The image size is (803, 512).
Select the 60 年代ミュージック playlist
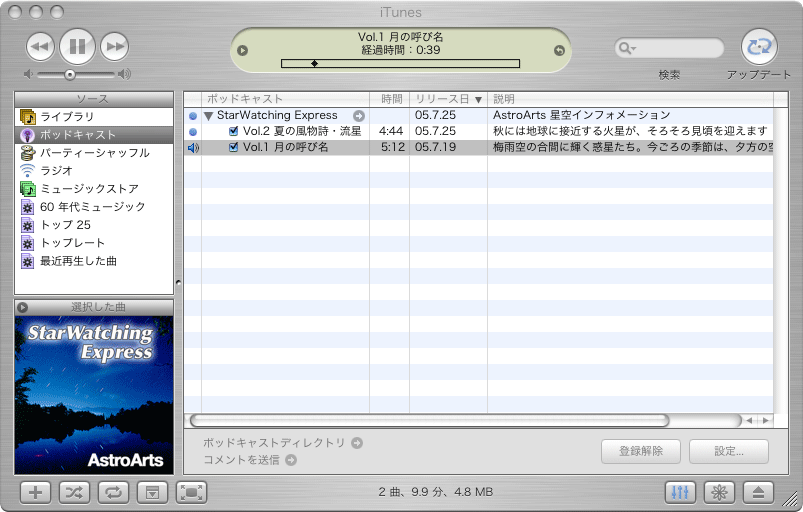coord(94,207)
